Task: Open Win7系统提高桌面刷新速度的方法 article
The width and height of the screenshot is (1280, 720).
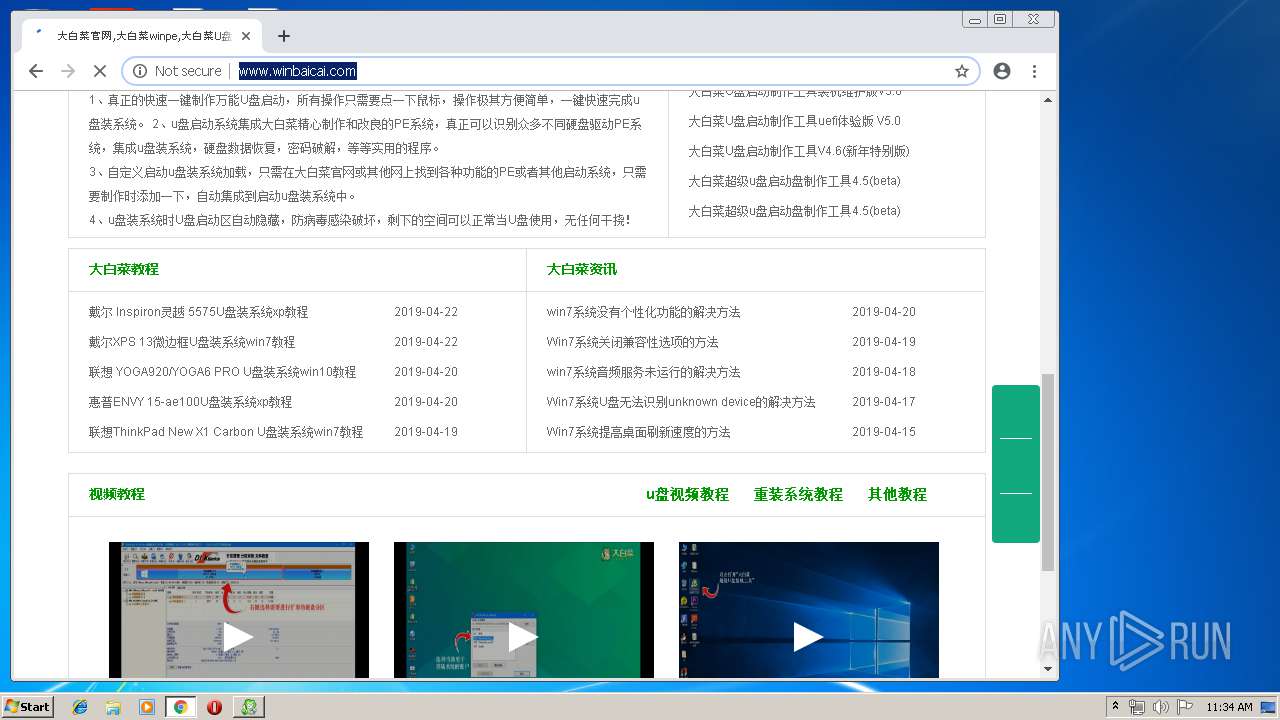Action: (x=638, y=432)
